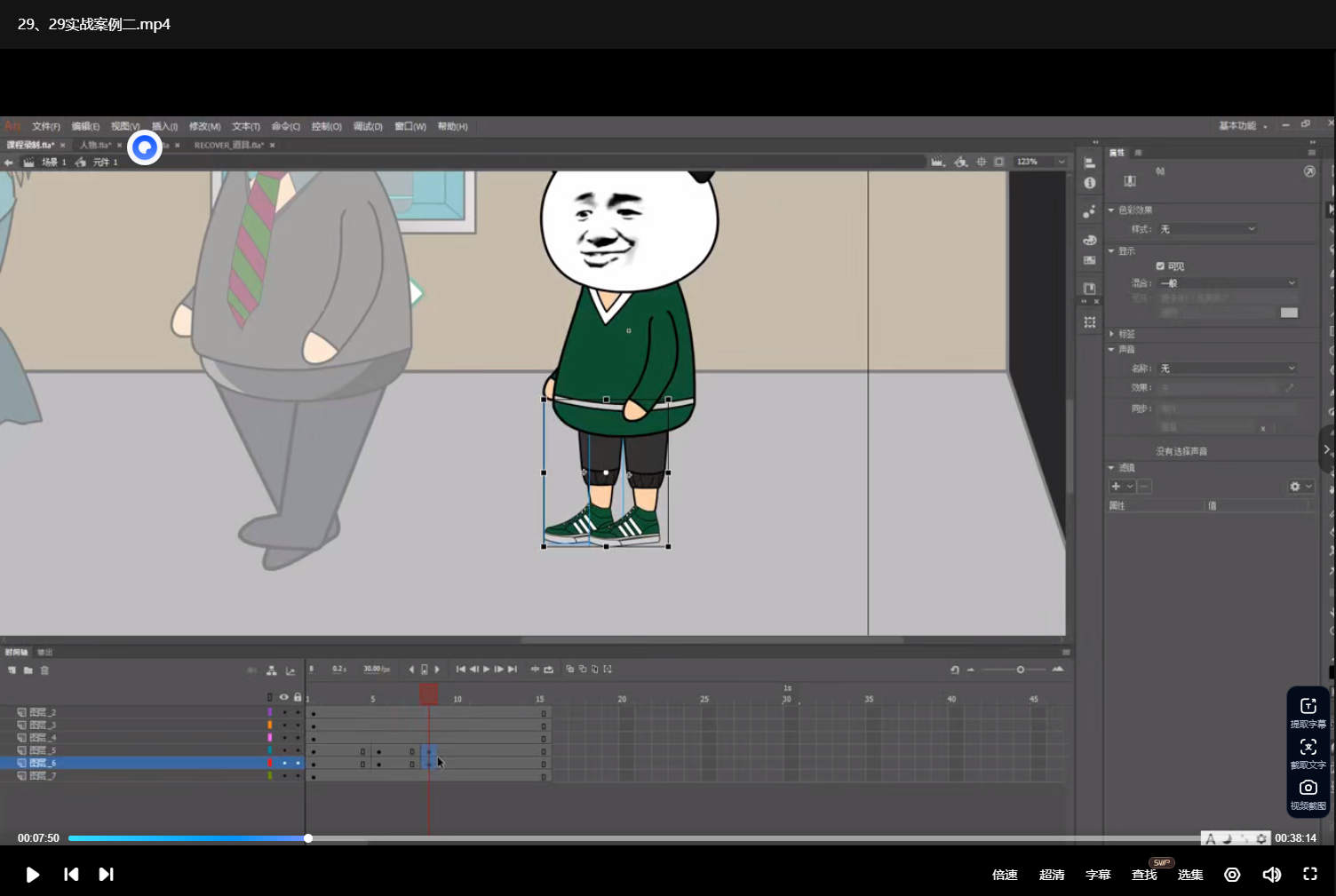
Task: Open the stage zoom 123% dropdown
Action: coord(1061,162)
